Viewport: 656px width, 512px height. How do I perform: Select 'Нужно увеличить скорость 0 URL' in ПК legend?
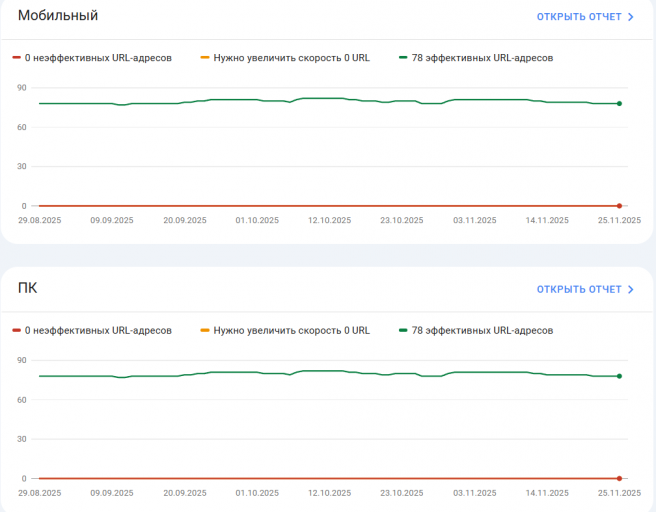[291, 331]
